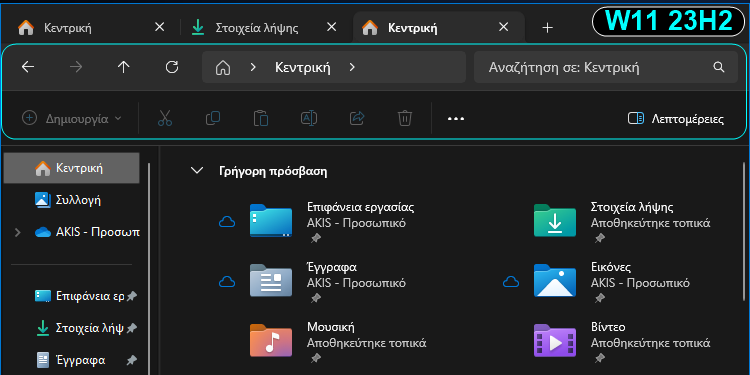The image size is (750, 375).
Task: Click the Γρήγορη πρόσβαση heading text
Action: (x=273, y=171)
